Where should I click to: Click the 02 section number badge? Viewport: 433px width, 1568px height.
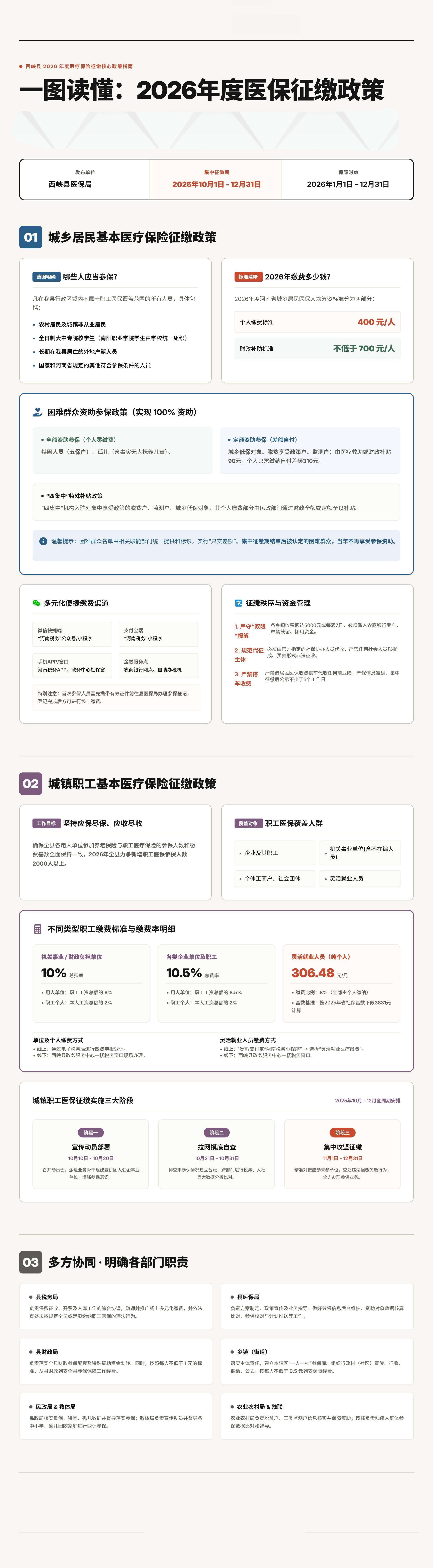(x=30, y=784)
